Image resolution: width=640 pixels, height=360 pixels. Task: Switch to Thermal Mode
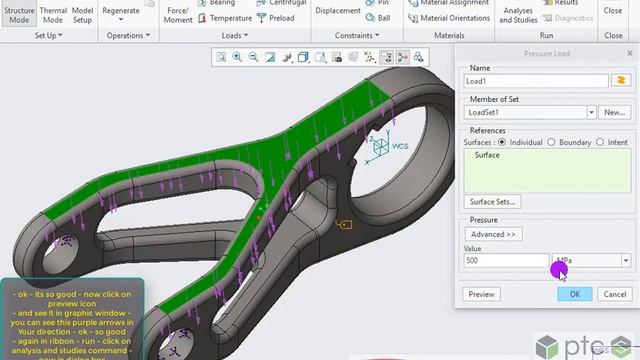click(x=53, y=15)
